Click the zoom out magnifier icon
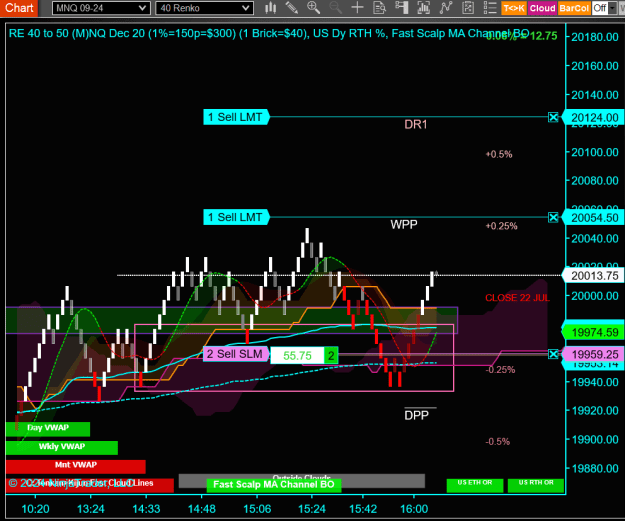 point(335,8)
